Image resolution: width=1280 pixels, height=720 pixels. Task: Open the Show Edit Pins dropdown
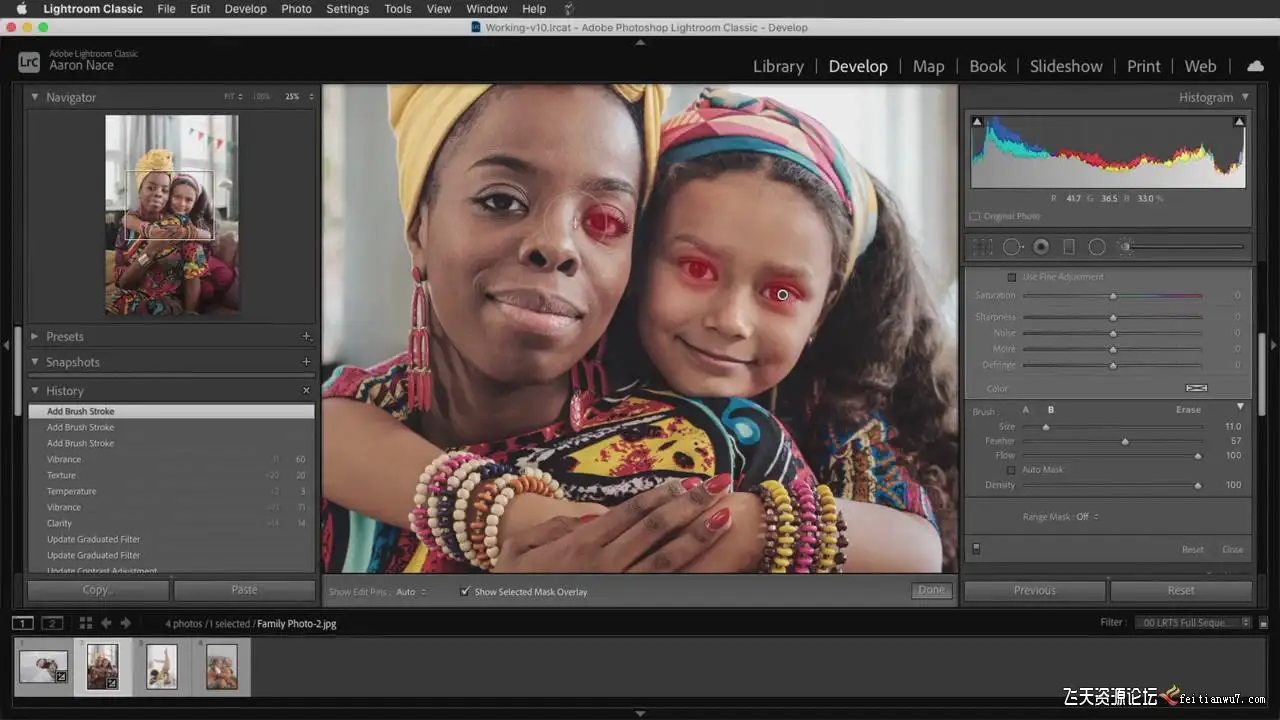[411, 592]
